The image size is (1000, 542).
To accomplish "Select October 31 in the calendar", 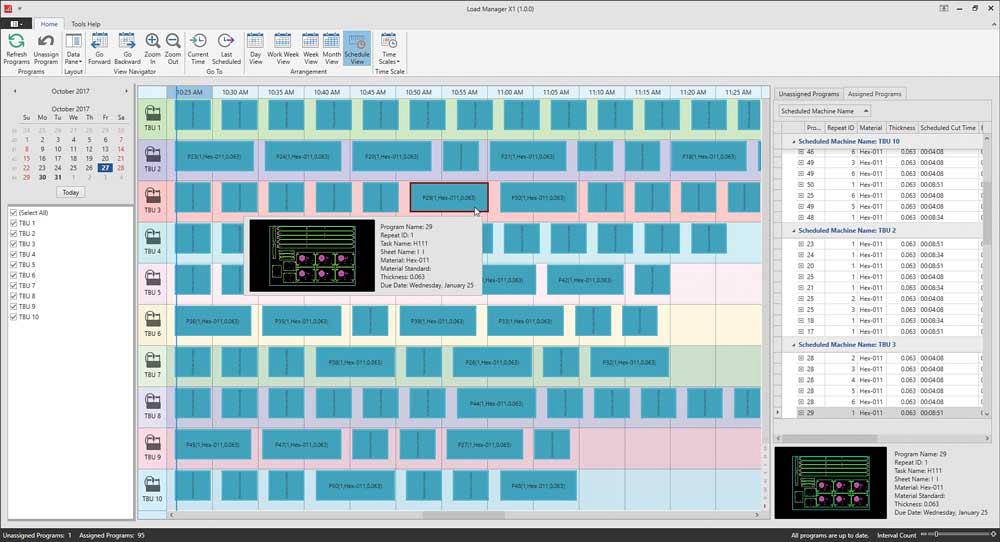I will 42,177.
